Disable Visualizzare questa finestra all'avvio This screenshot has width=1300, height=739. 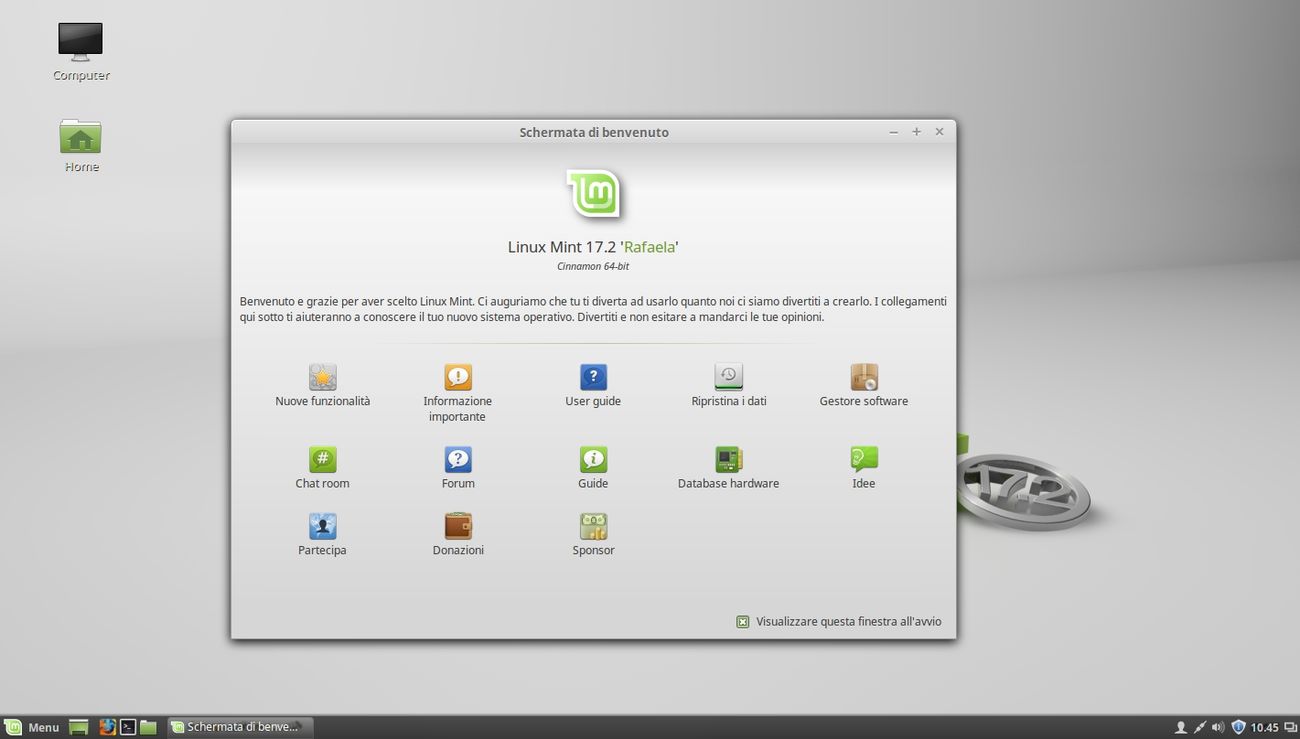click(x=742, y=621)
